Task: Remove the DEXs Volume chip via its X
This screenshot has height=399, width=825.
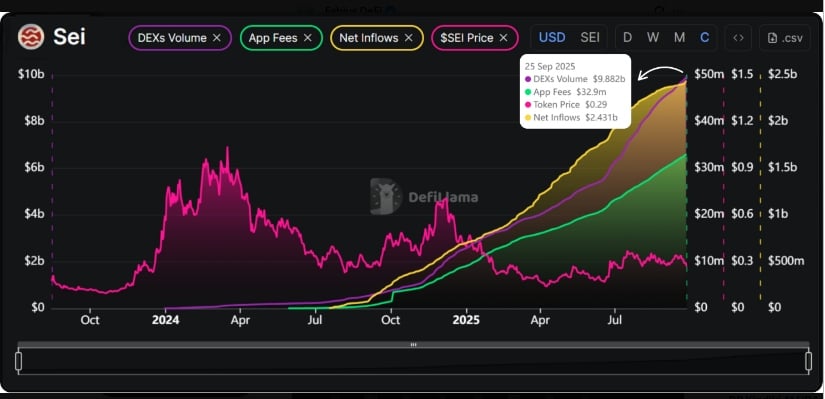Action: tap(216, 38)
